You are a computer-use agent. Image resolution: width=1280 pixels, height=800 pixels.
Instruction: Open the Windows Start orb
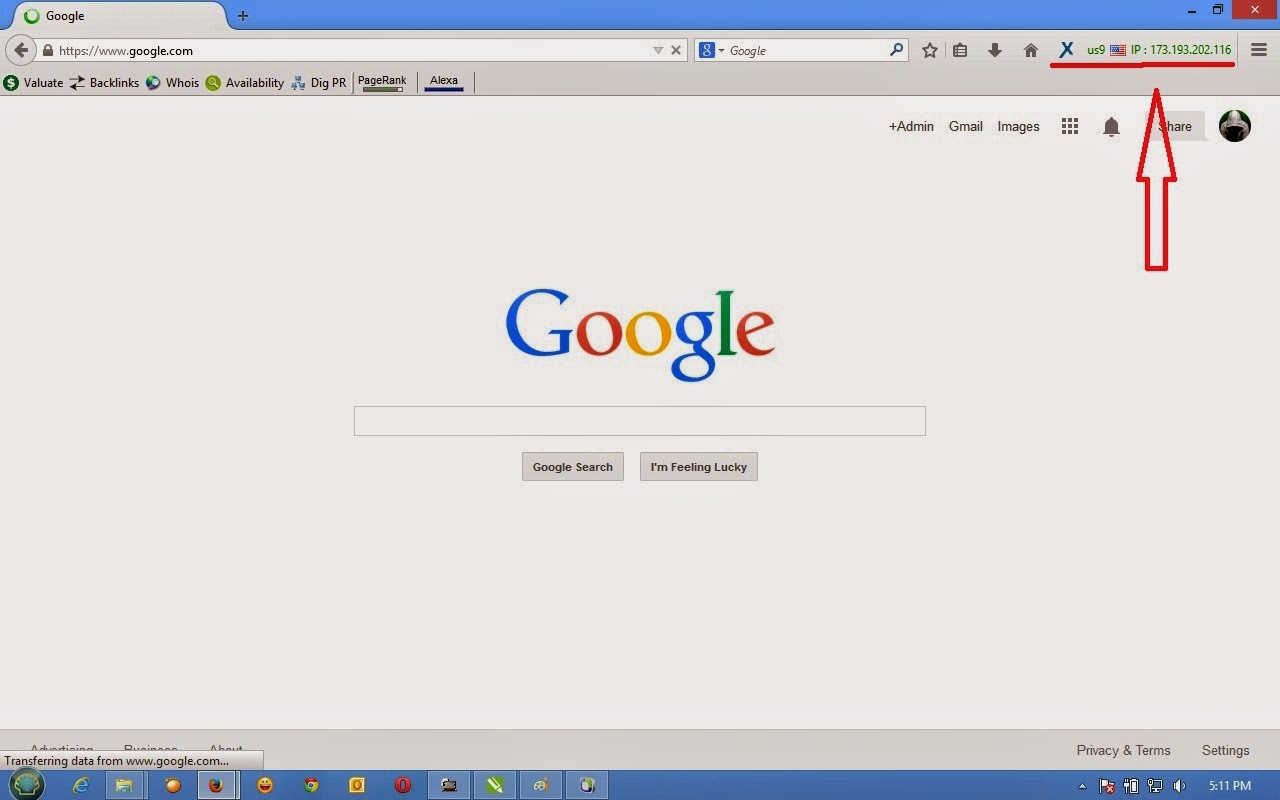[x=27, y=785]
